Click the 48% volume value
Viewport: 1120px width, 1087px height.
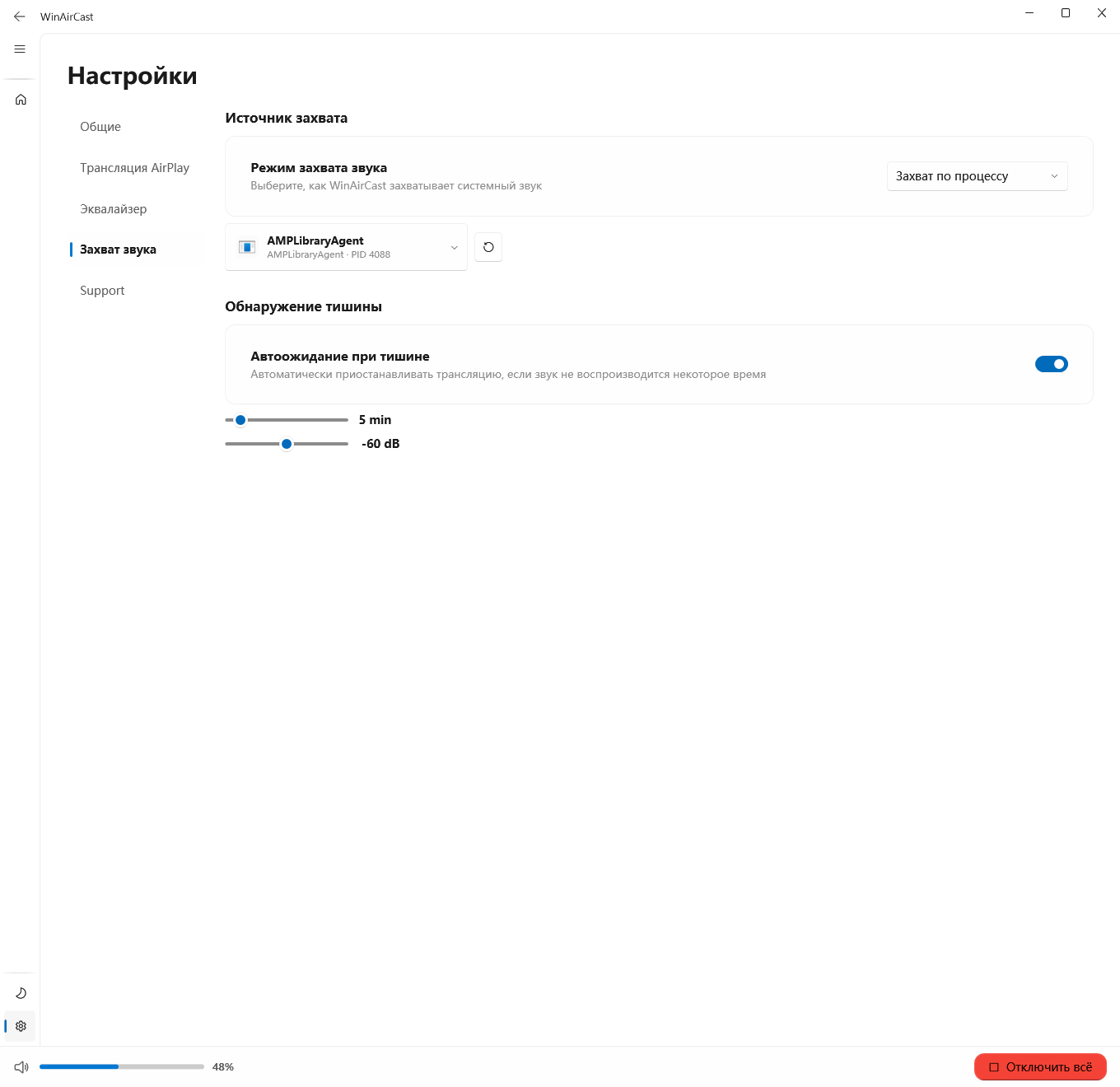point(223,1067)
